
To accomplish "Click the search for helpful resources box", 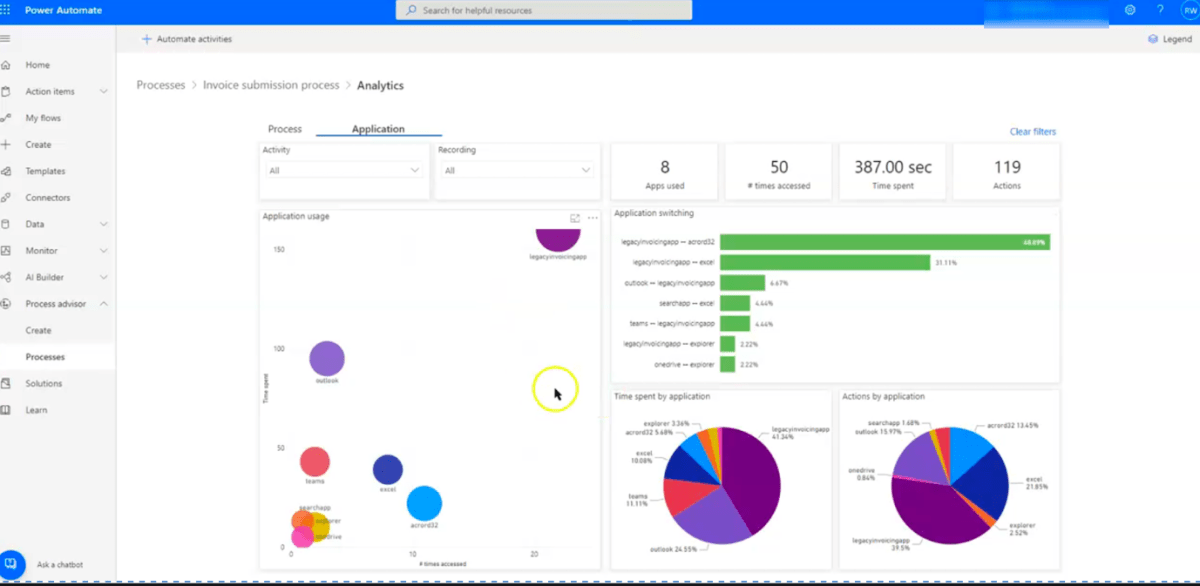I will (x=544, y=10).
